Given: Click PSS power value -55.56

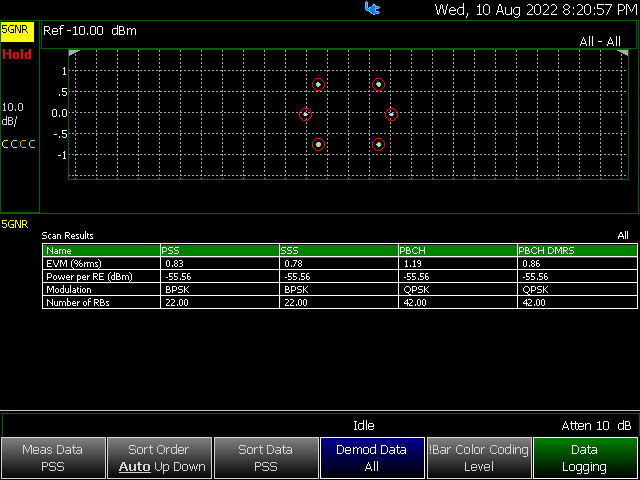Looking at the screenshot, I should point(178,277).
